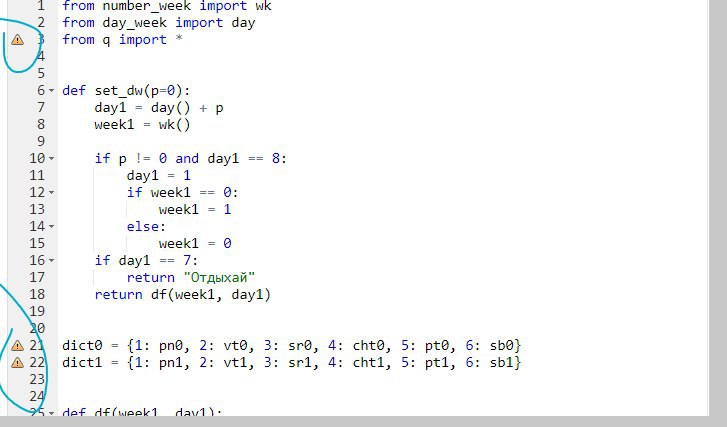Click the 'week1 == 0' condition
727x427 pixels.
[x=191, y=192]
